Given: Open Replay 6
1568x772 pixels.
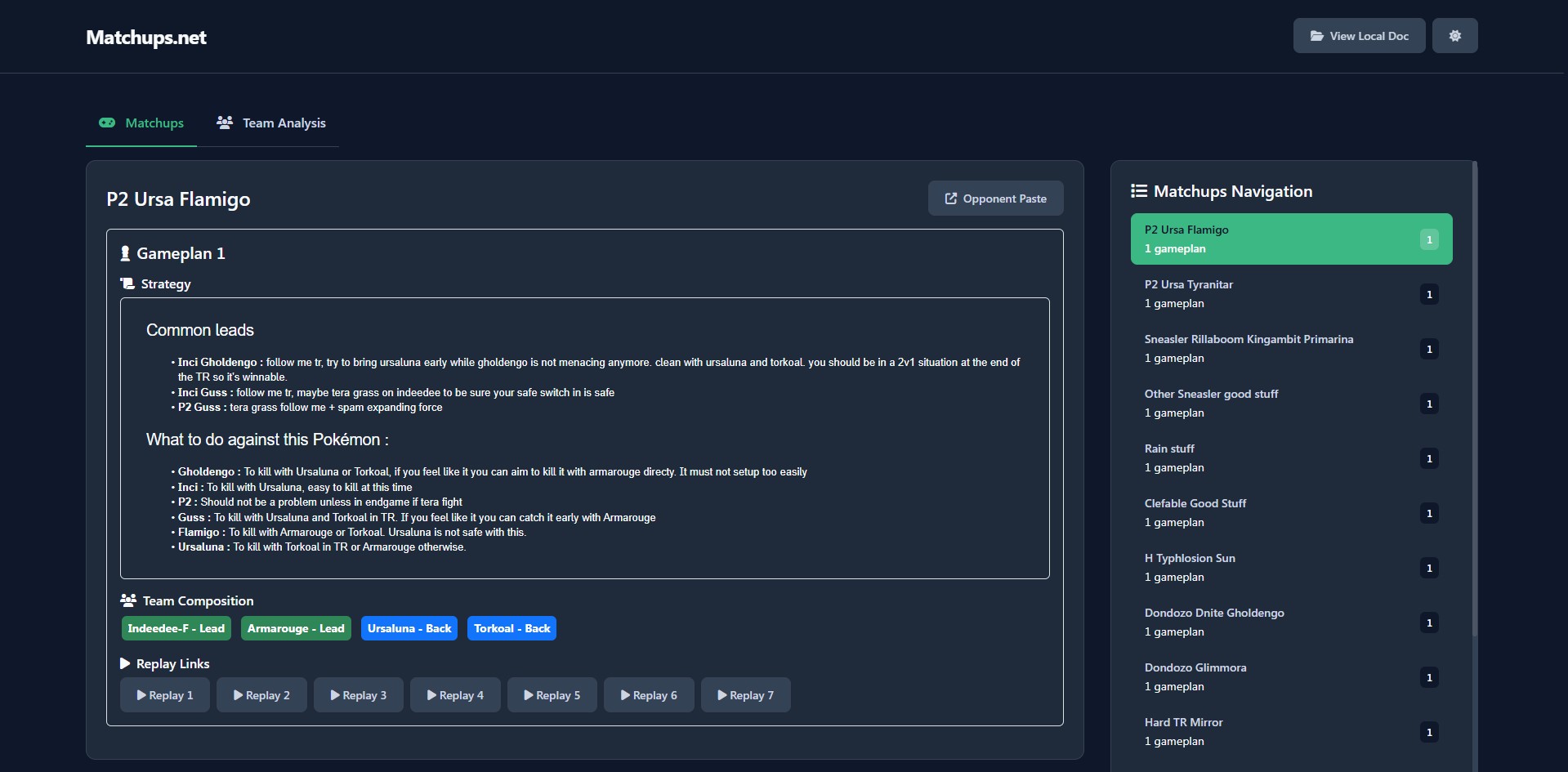Looking at the screenshot, I should coord(649,695).
